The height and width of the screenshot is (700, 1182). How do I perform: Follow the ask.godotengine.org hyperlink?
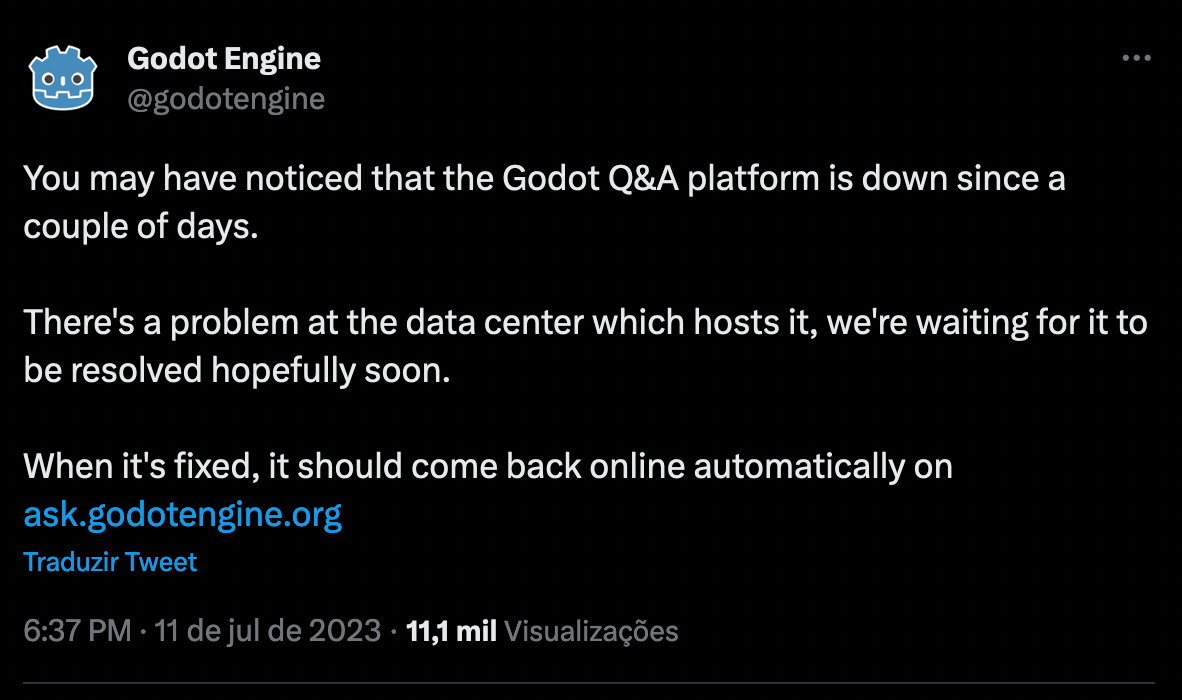(182, 513)
